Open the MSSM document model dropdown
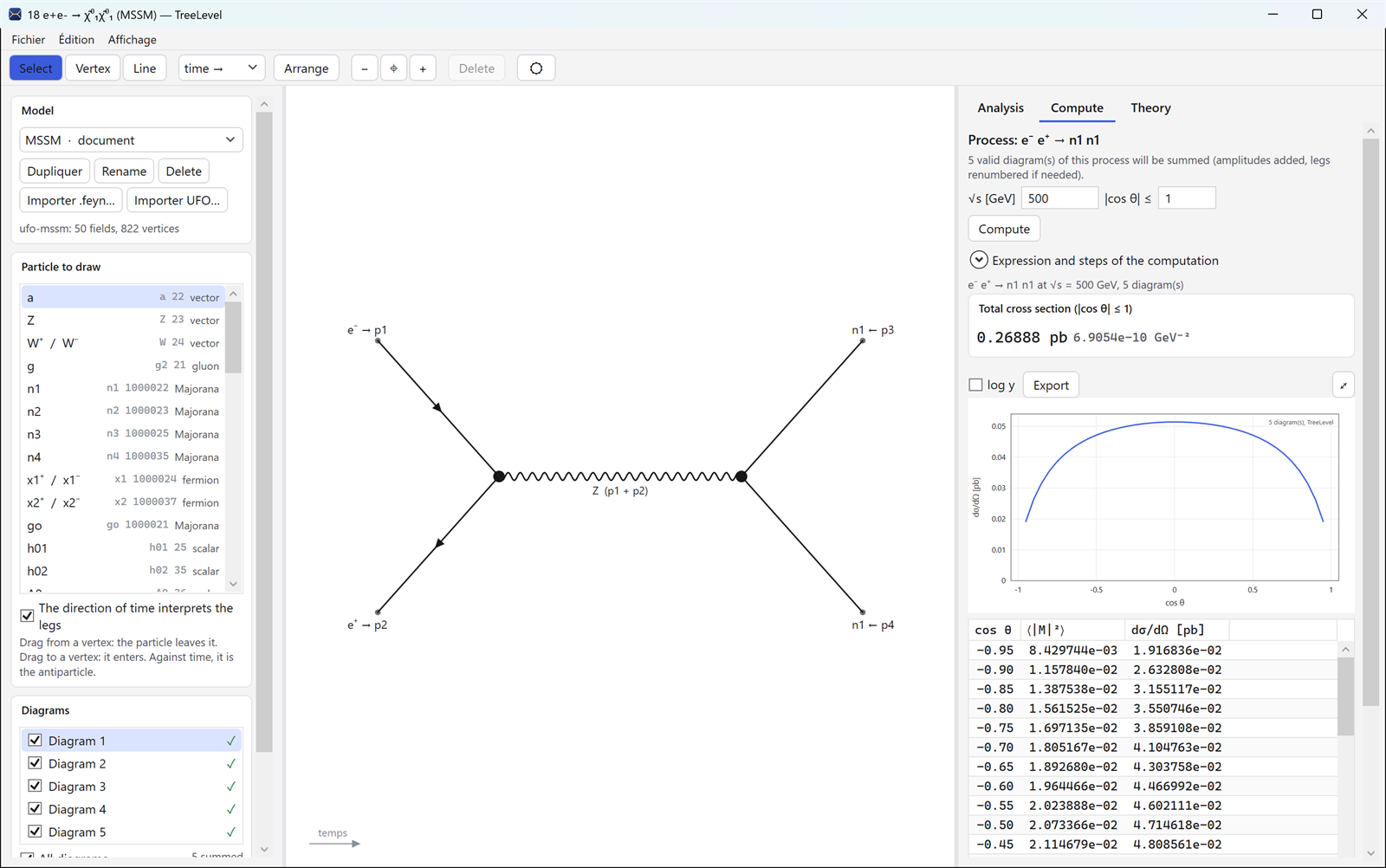Image resolution: width=1386 pixels, height=868 pixels. point(131,140)
